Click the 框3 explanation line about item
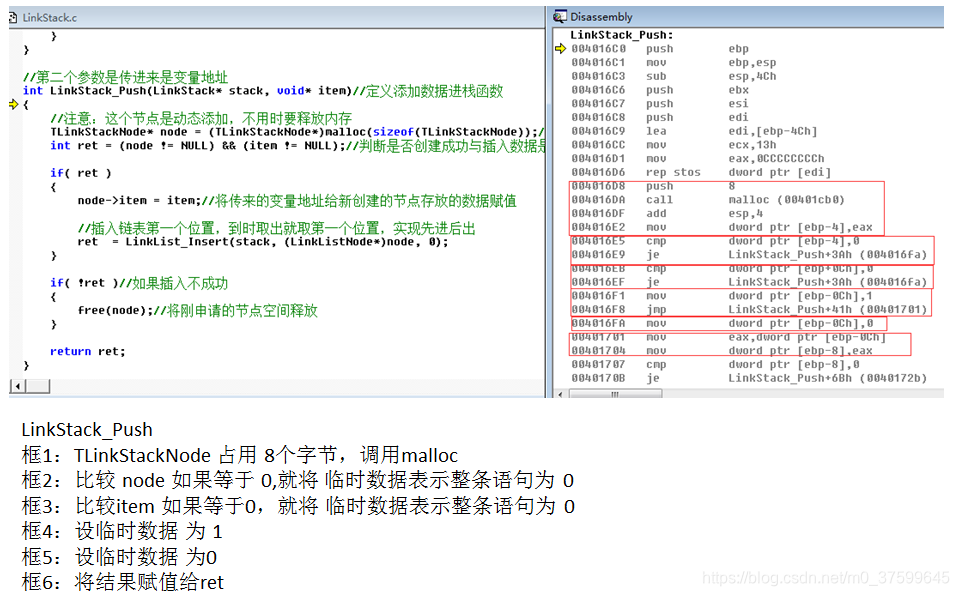Screen dimensions: 959x596 (298, 506)
